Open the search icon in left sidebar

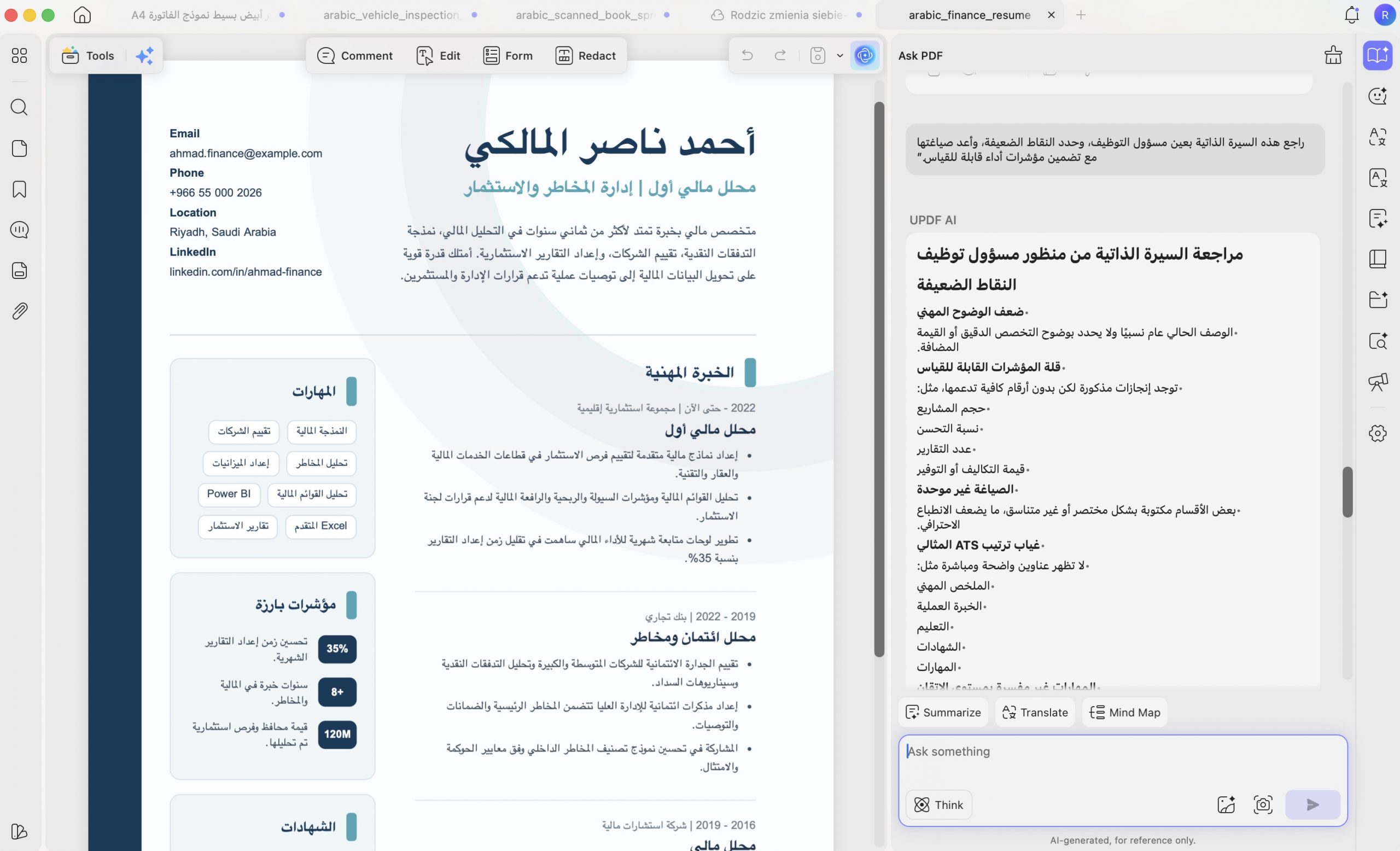click(19, 107)
